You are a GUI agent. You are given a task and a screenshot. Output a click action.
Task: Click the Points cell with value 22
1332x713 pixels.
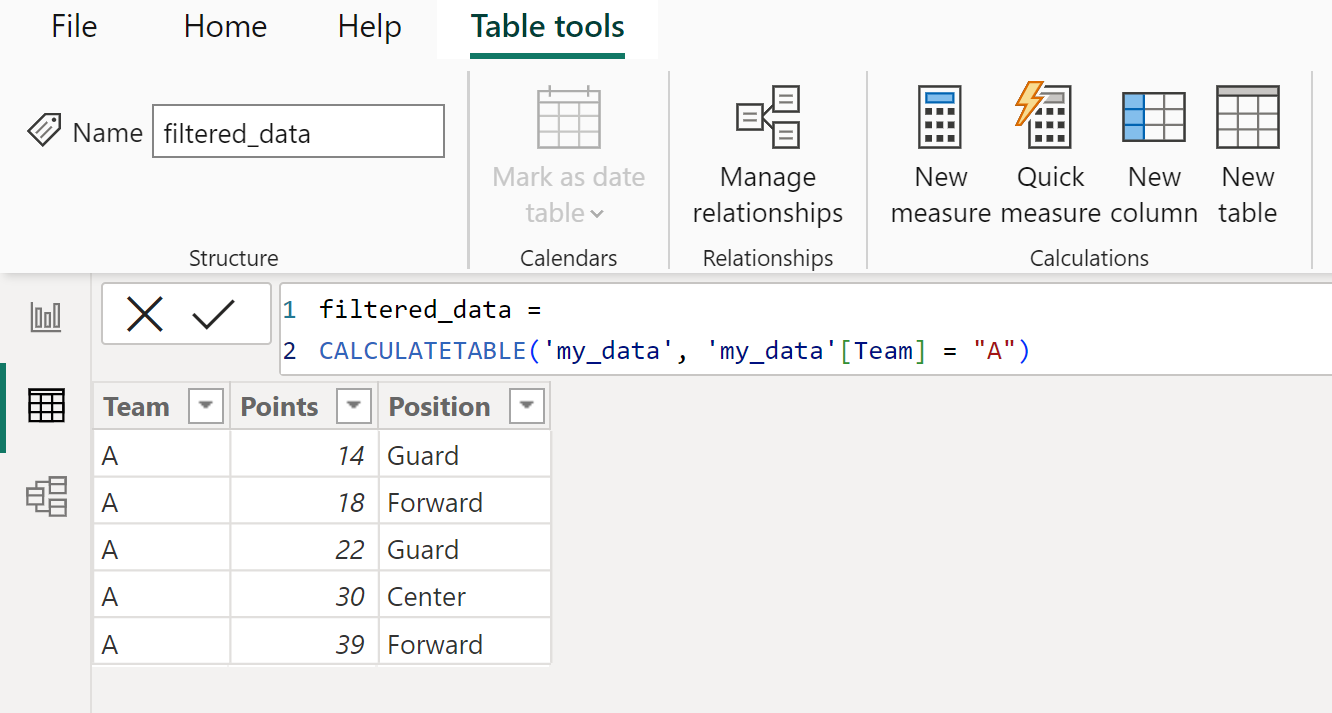click(304, 549)
